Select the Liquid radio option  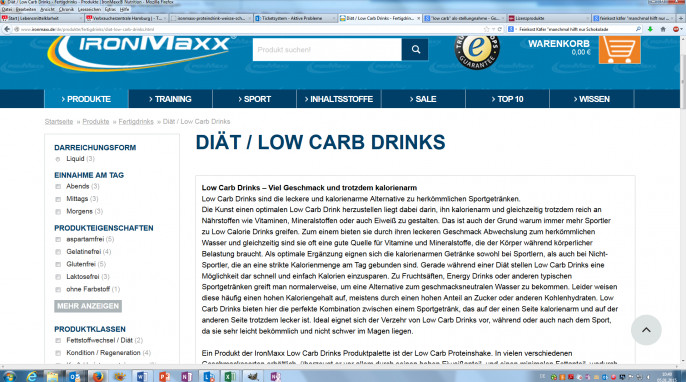[x=58, y=159]
